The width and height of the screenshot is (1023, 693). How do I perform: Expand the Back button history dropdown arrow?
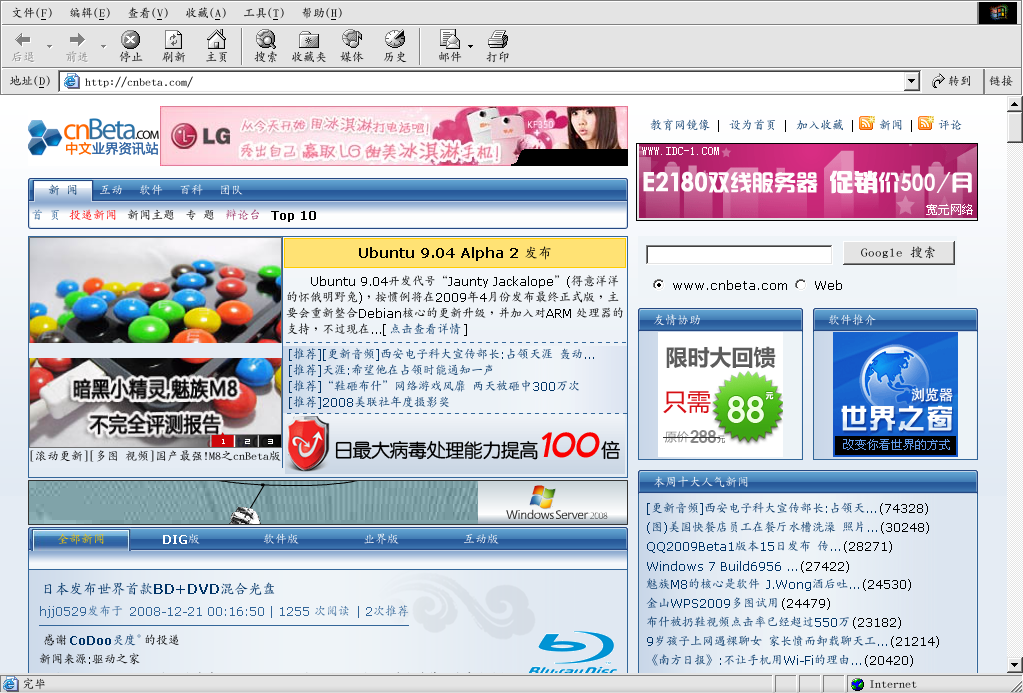[x=50, y=46]
